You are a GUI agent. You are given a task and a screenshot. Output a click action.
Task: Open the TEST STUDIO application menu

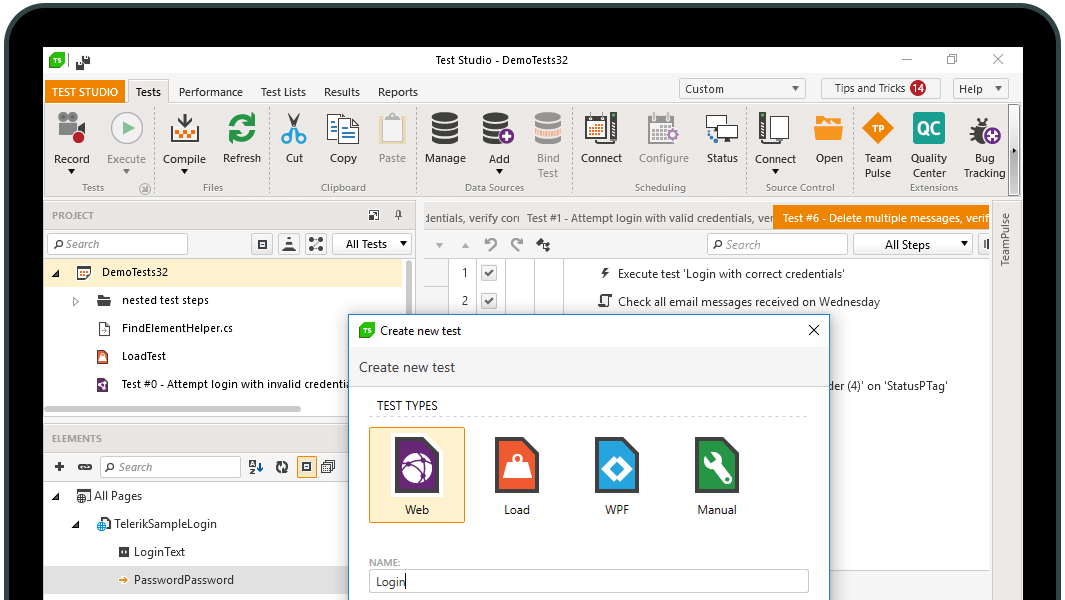pyautogui.click(x=85, y=92)
